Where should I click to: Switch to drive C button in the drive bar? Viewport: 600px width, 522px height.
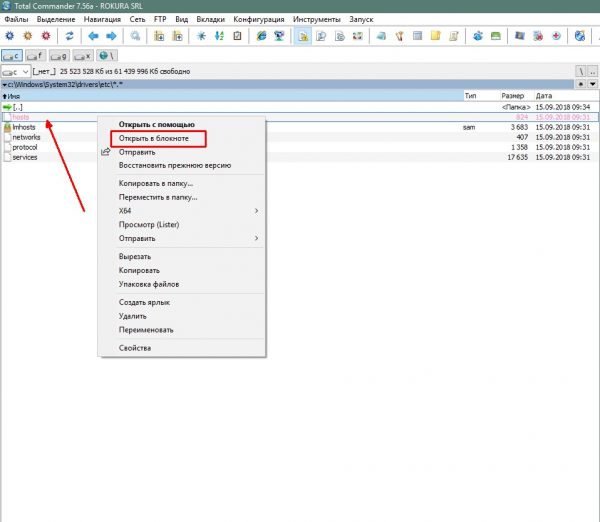[x=14, y=55]
